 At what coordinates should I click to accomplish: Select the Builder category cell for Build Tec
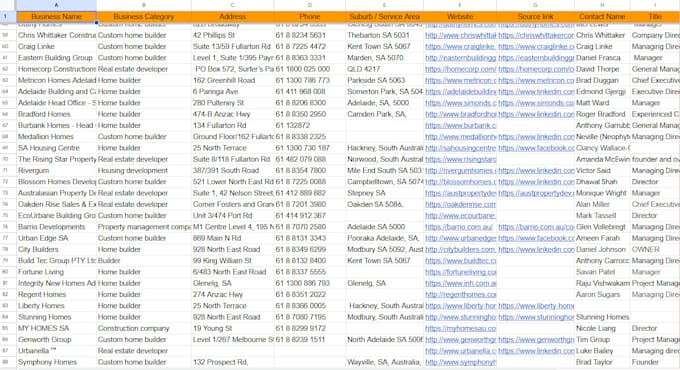144,261
